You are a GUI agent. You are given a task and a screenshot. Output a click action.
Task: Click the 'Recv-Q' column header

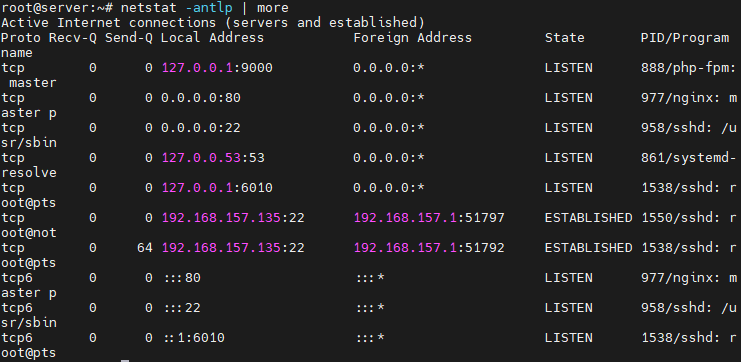73,38
